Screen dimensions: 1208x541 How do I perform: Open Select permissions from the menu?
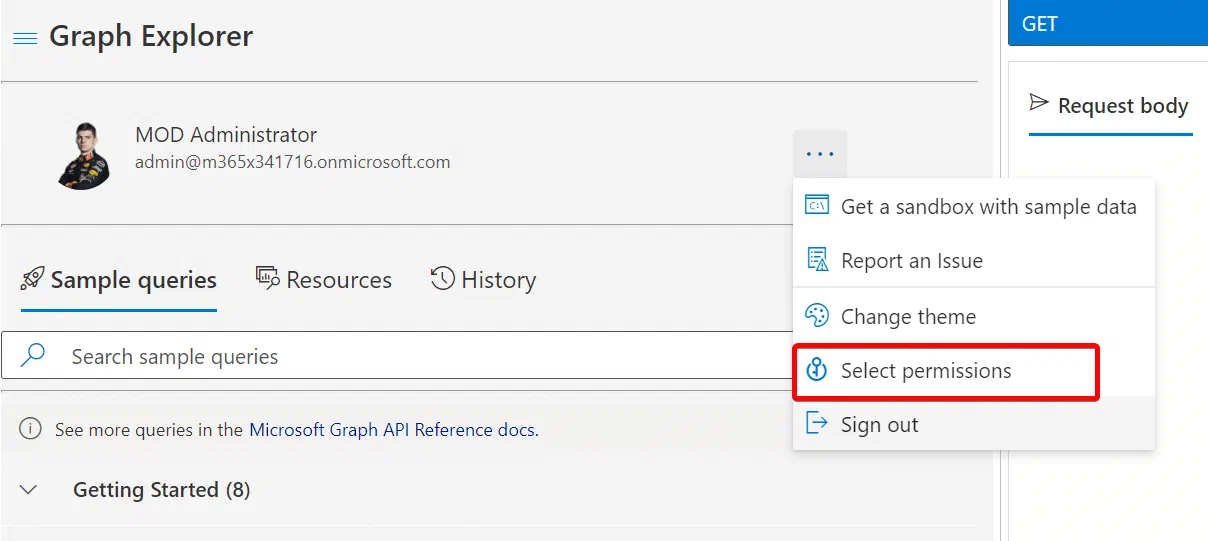pos(974,371)
